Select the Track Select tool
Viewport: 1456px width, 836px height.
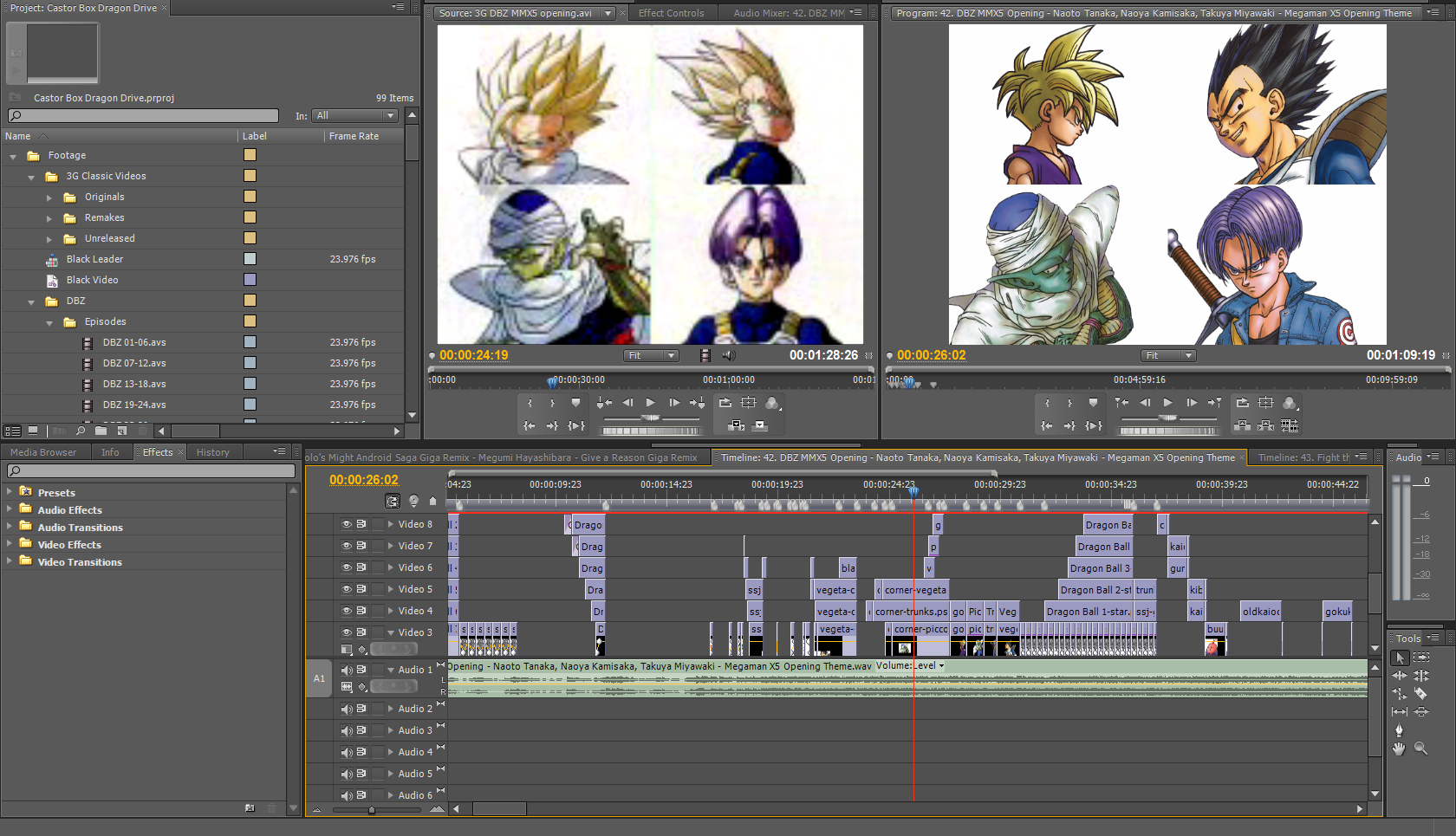point(1421,658)
